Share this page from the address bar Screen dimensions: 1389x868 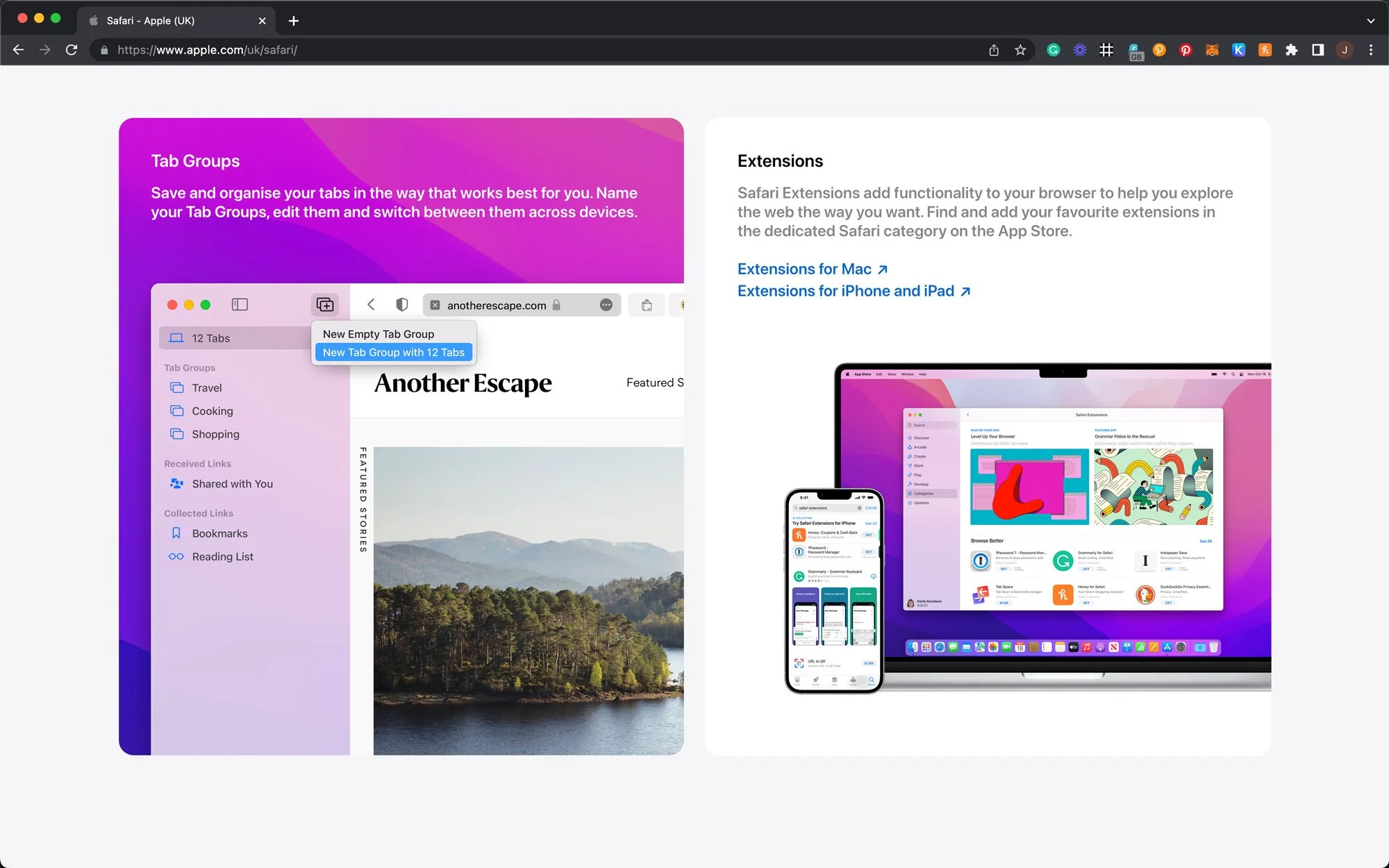[x=994, y=50]
